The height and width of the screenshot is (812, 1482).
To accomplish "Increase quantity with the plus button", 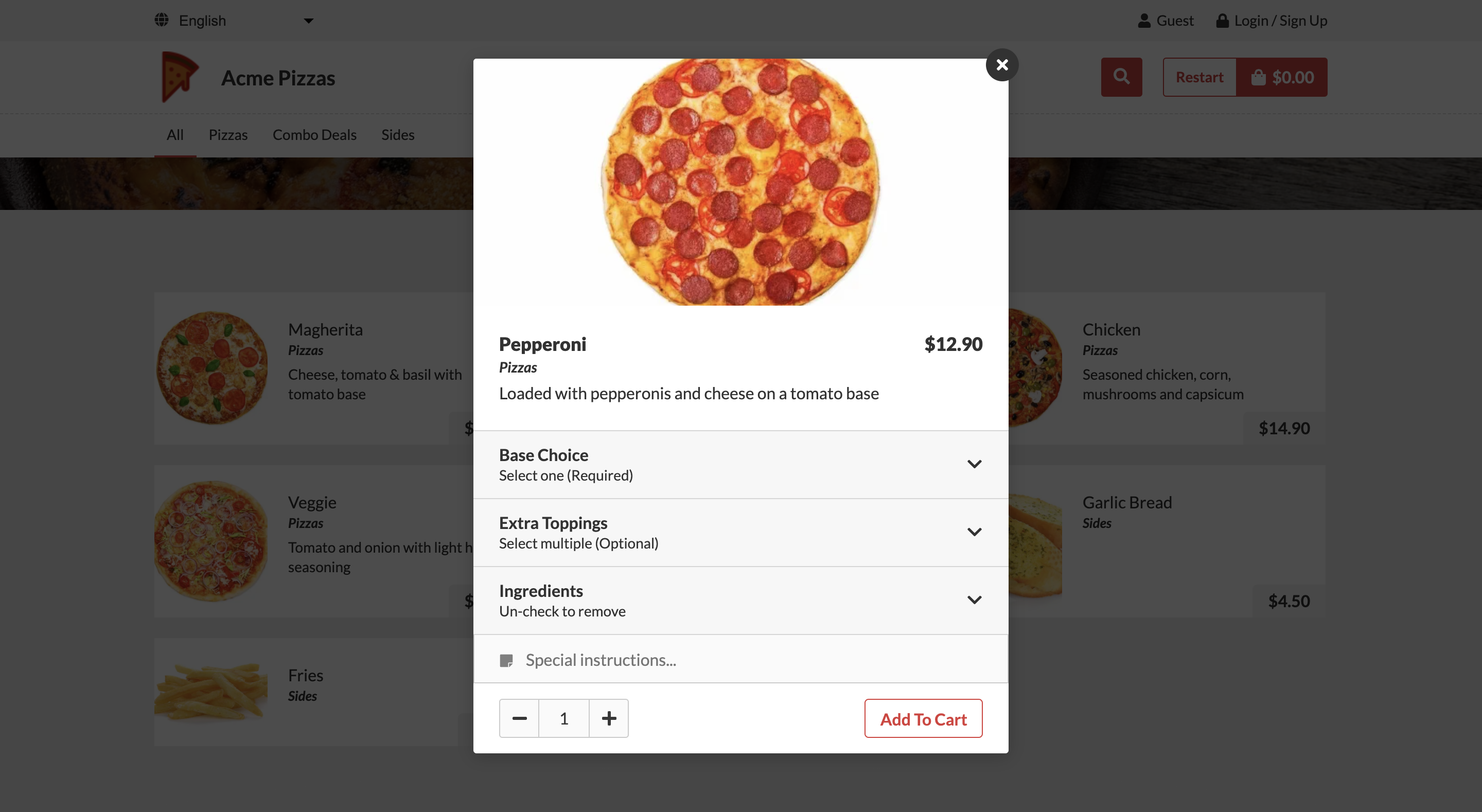I will tap(609, 718).
